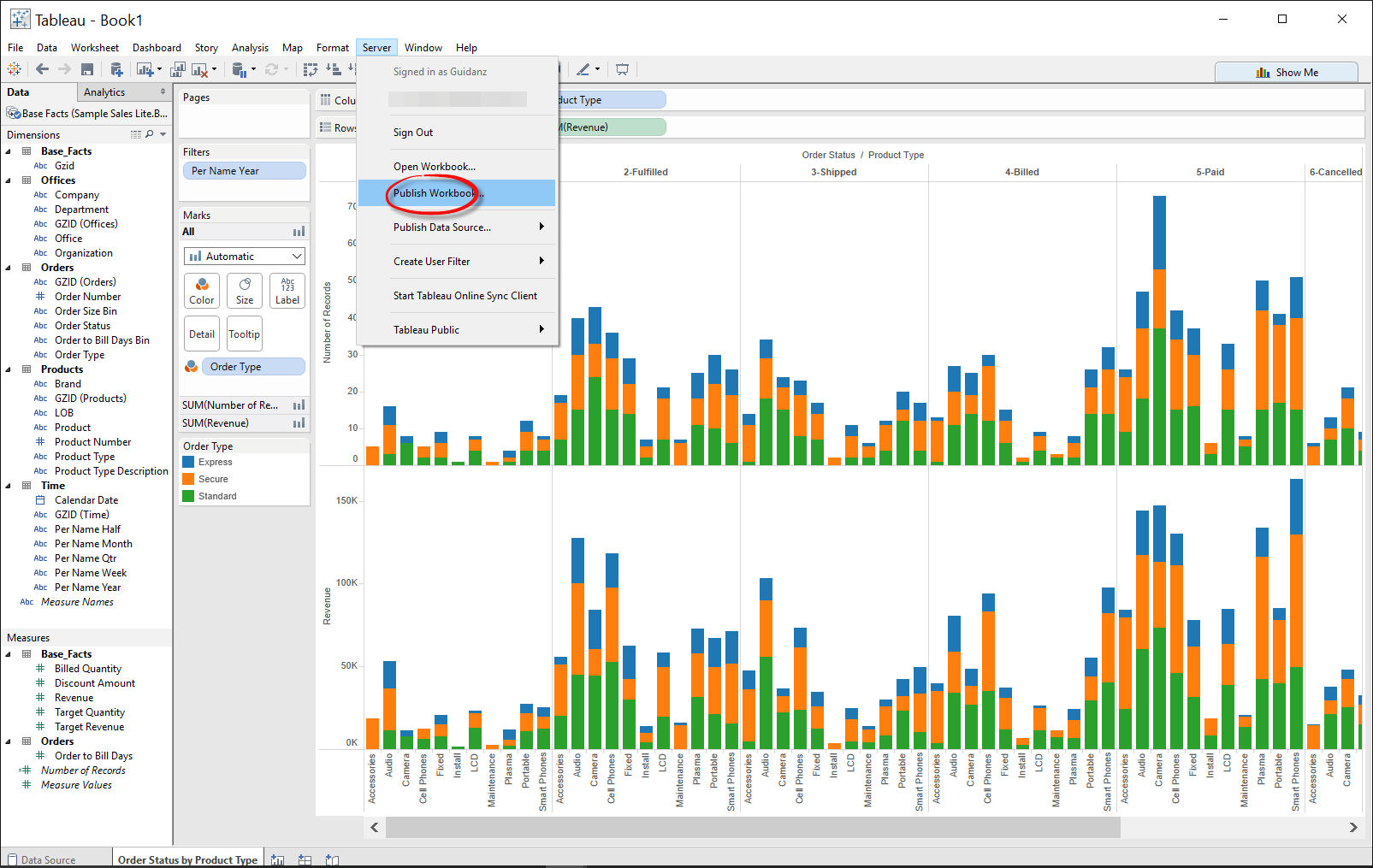The height and width of the screenshot is (868, 1373).
Task: Open the Data pane tab options arrow
Action: (163, 92)
